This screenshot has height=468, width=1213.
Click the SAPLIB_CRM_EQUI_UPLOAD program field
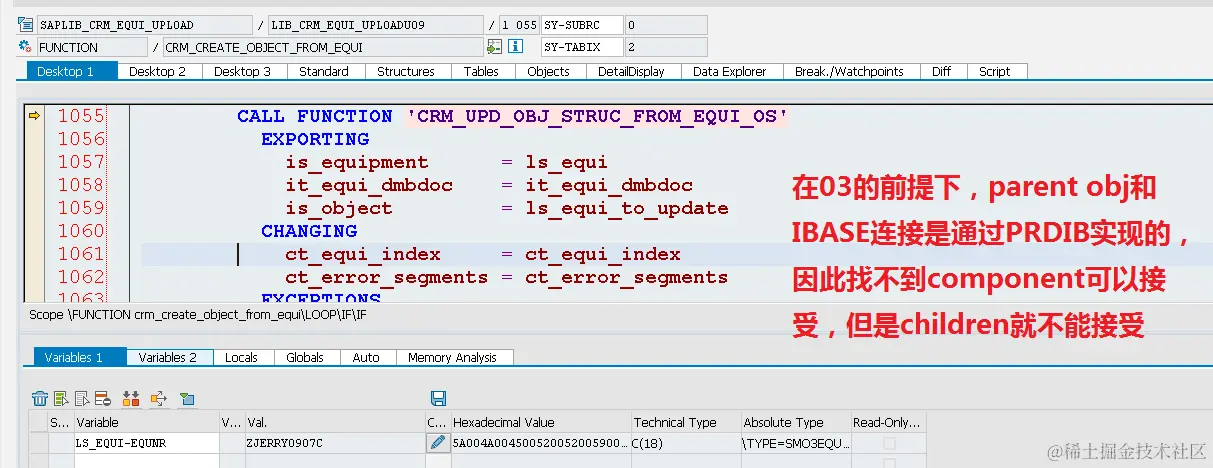[x=144, y=24]
